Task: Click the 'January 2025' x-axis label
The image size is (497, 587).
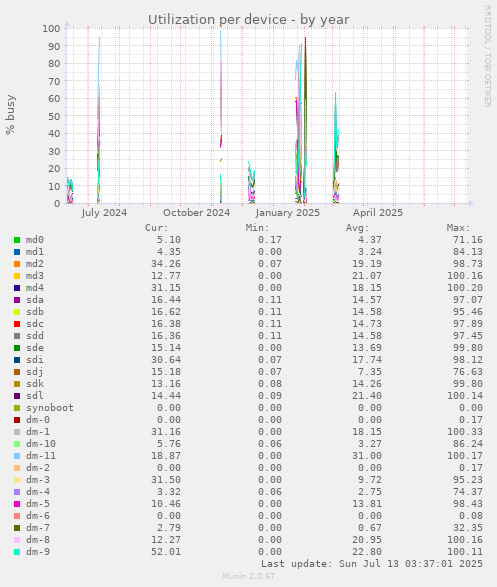Action: point(287,213)
